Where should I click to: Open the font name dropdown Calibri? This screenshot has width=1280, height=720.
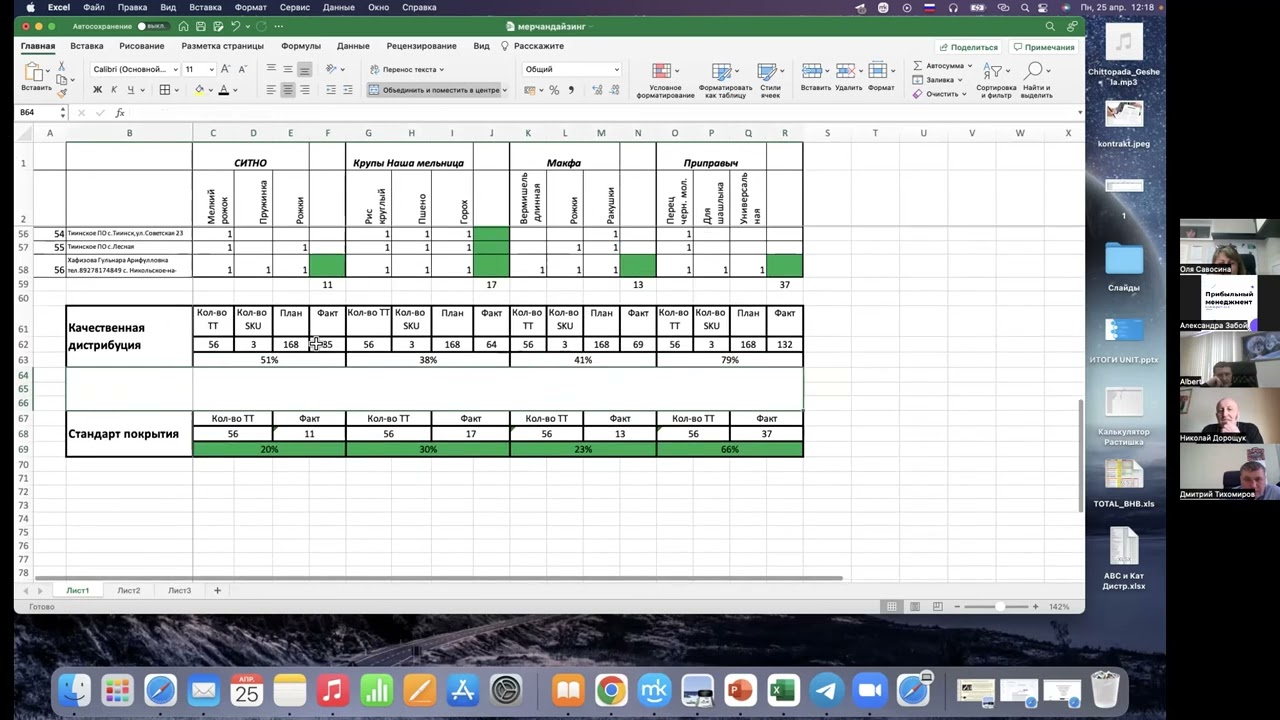[134, 69]
